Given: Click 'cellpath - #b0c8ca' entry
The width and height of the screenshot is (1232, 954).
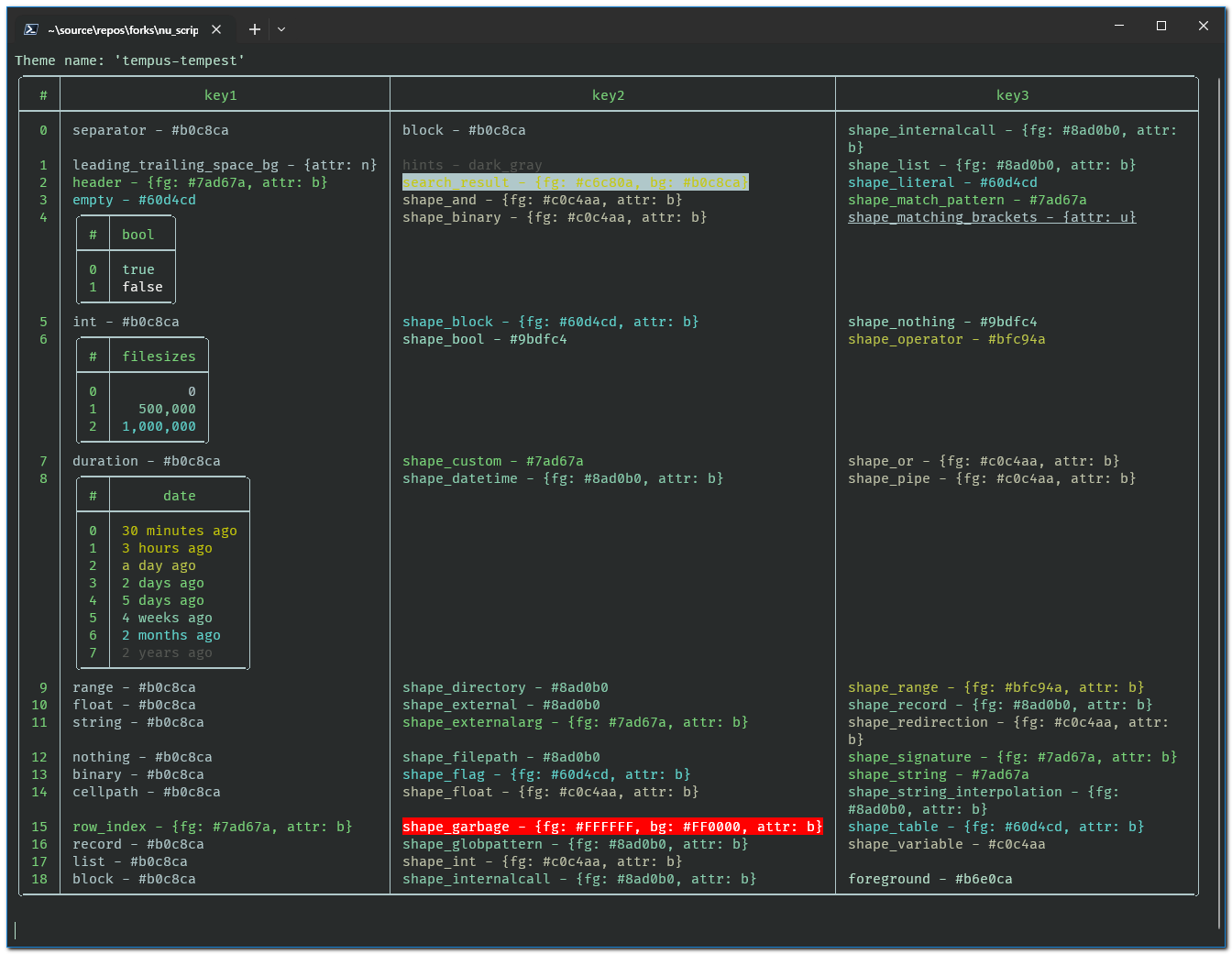Looking at the screenshot, I should pos(147,792).
